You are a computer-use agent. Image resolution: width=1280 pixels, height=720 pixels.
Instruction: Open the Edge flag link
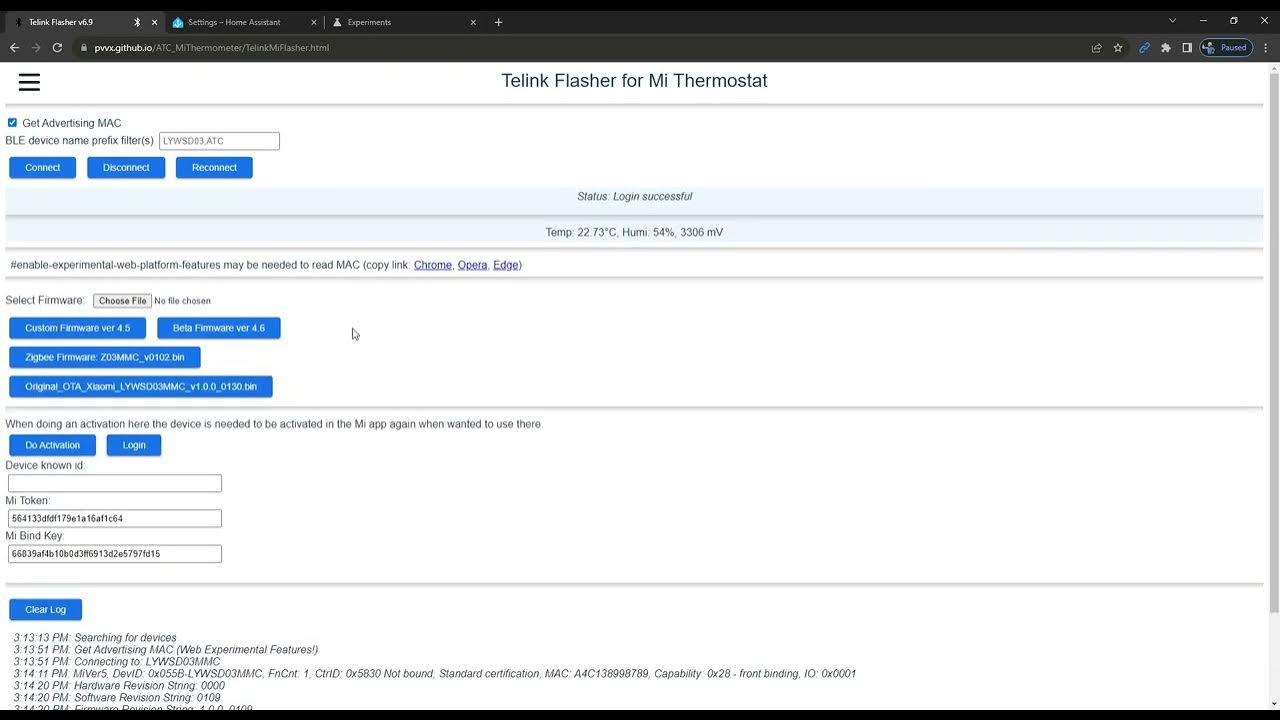tap(506, 265)
